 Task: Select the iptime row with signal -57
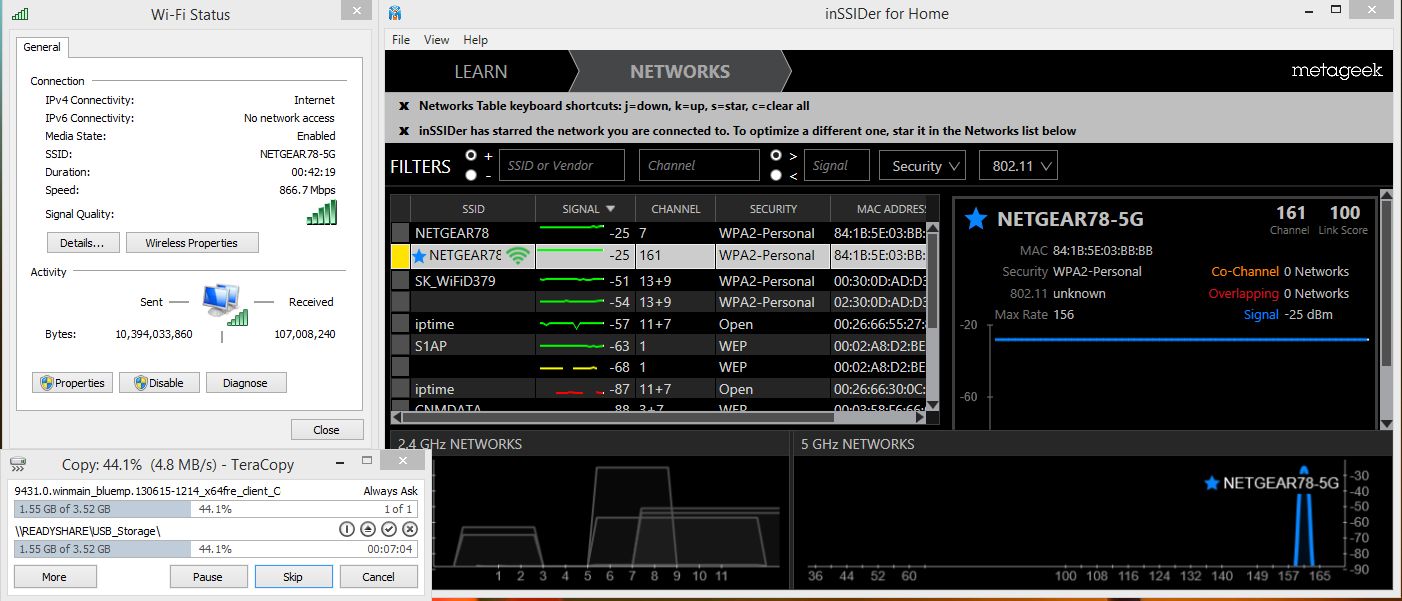click(x=658, y=324)
